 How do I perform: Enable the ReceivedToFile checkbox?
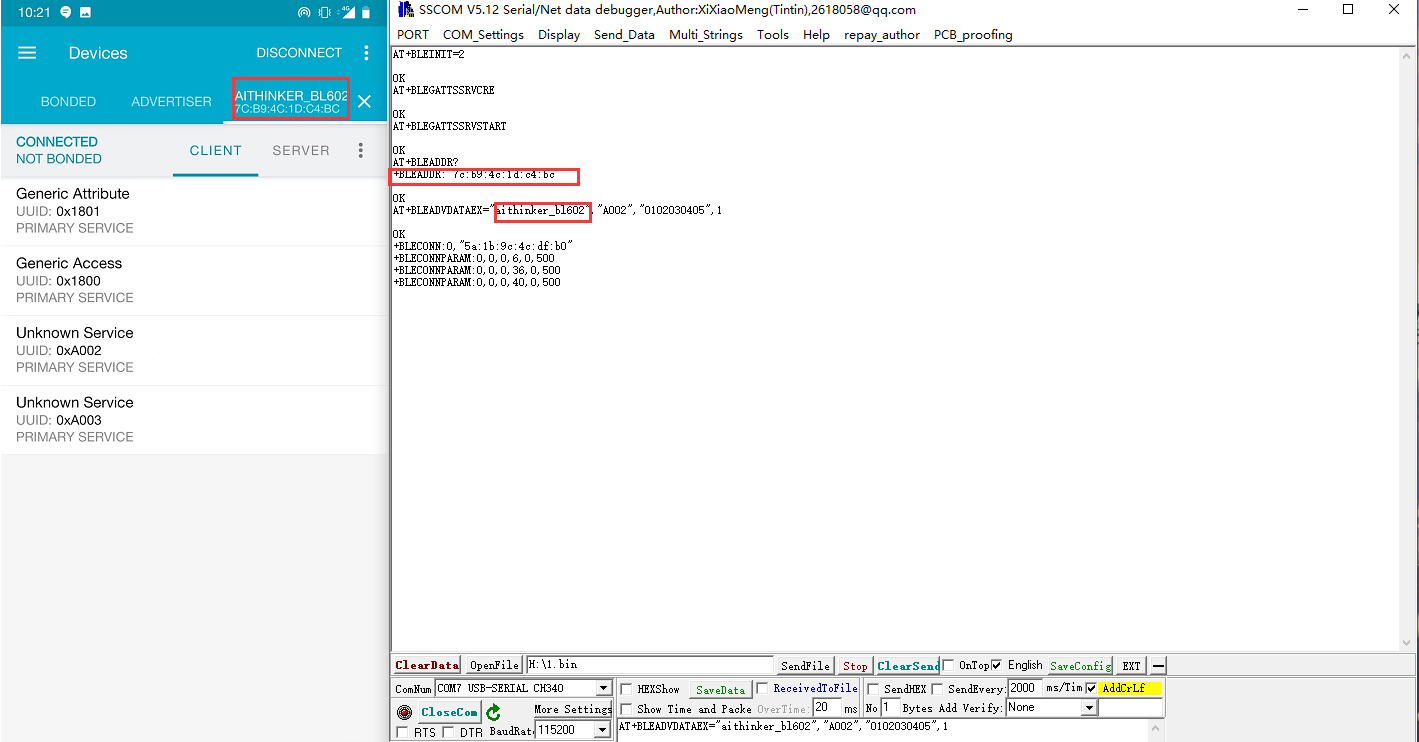762,688
